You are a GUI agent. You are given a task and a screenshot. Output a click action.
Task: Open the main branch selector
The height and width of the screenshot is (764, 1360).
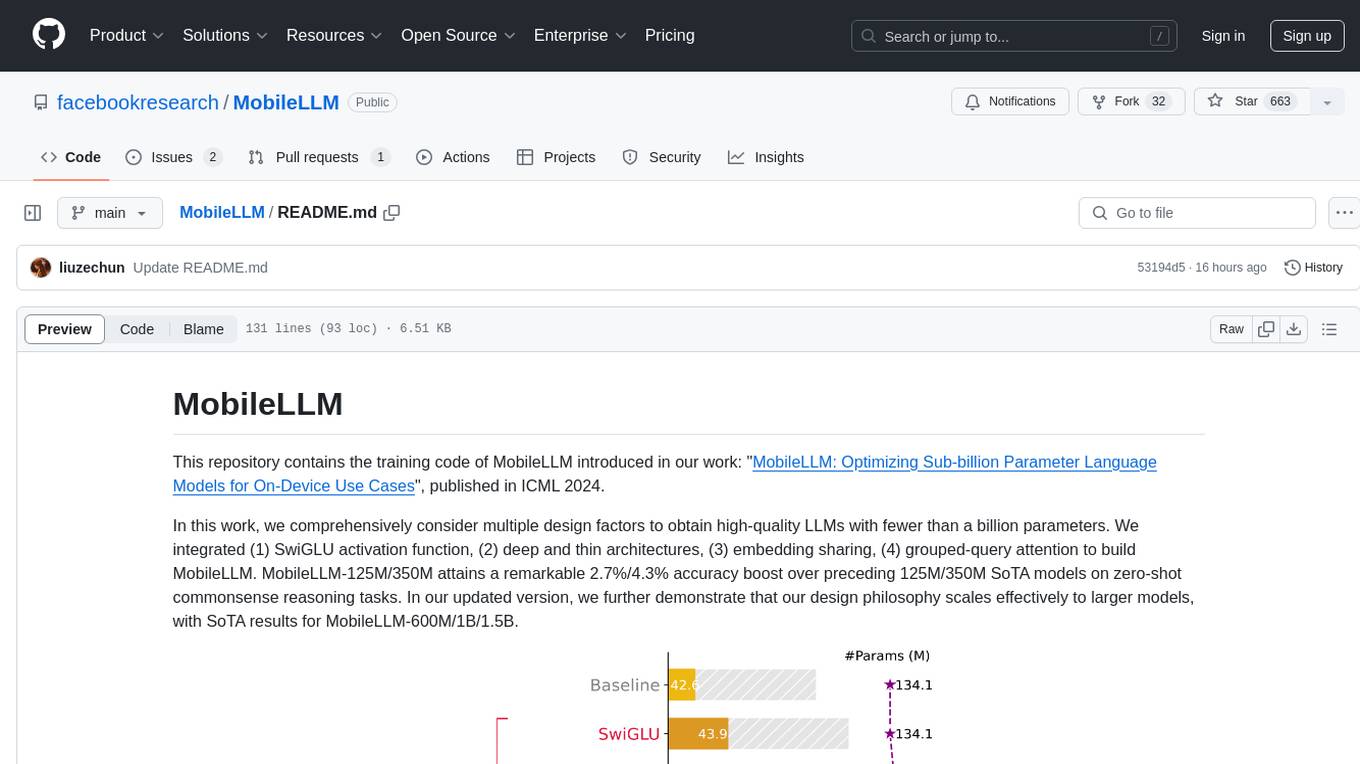click(109, 213)
